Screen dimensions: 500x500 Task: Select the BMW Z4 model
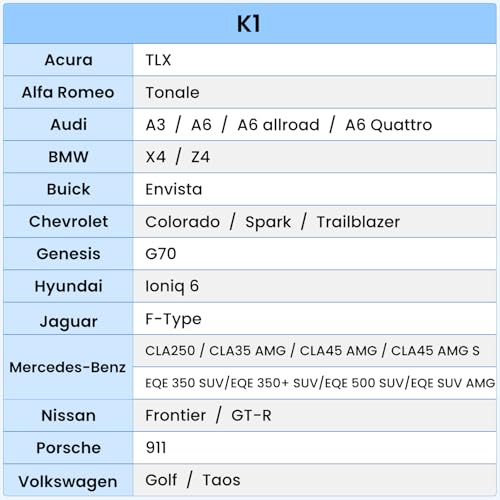[x=200, y=157]
